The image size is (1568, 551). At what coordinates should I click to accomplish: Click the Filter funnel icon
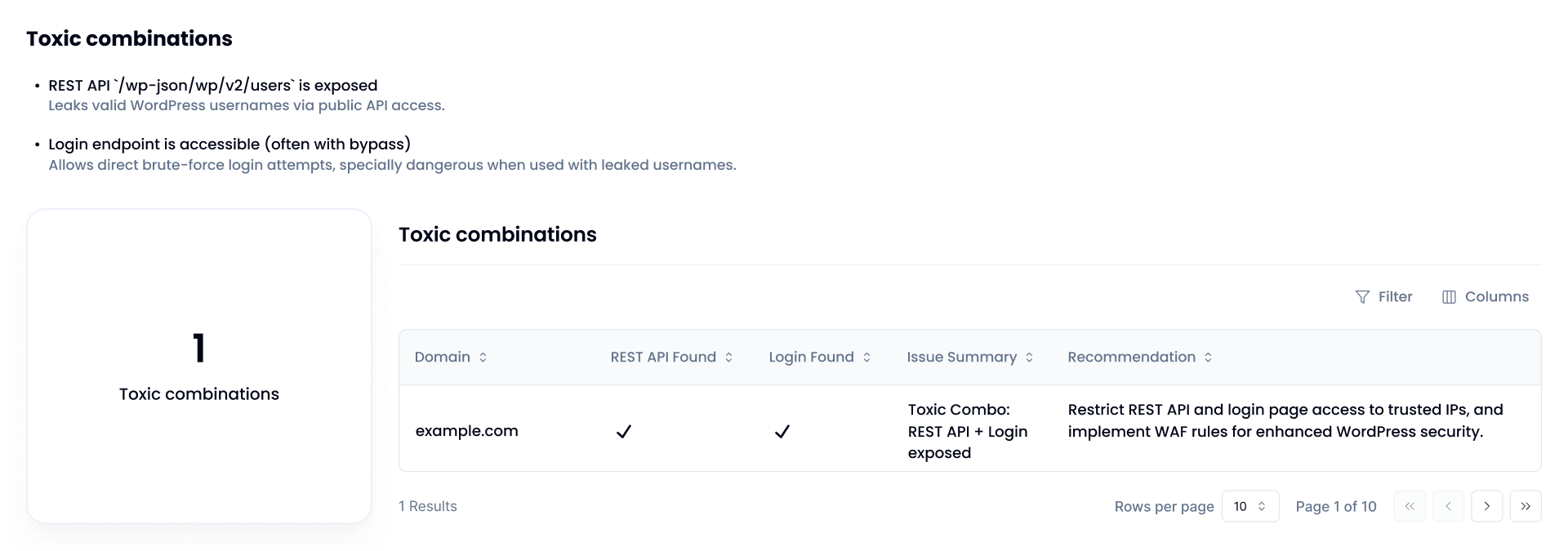pos(1362,297)
